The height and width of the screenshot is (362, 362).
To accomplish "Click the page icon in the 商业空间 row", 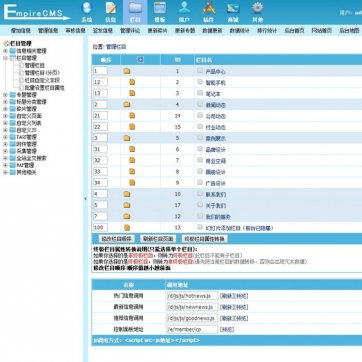I will [132, 160].
